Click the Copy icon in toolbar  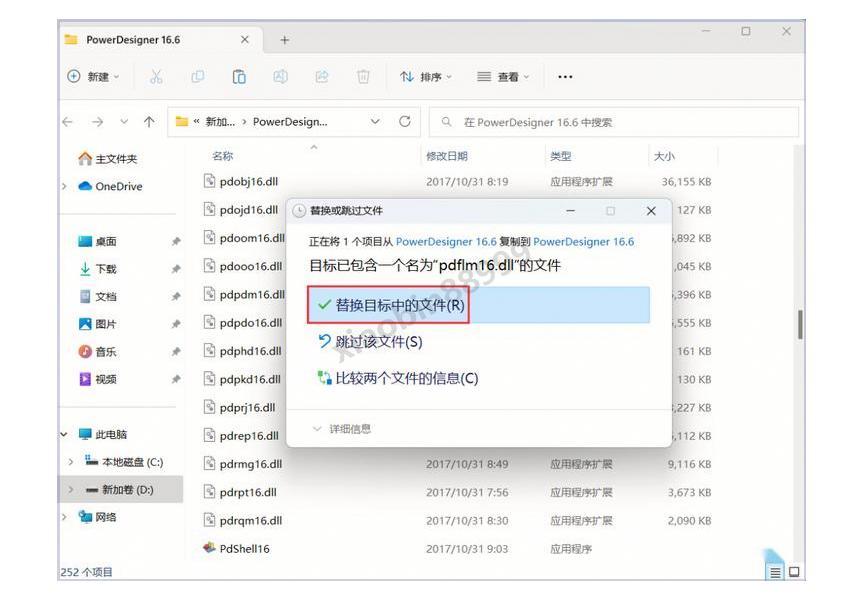coord(197,77)
